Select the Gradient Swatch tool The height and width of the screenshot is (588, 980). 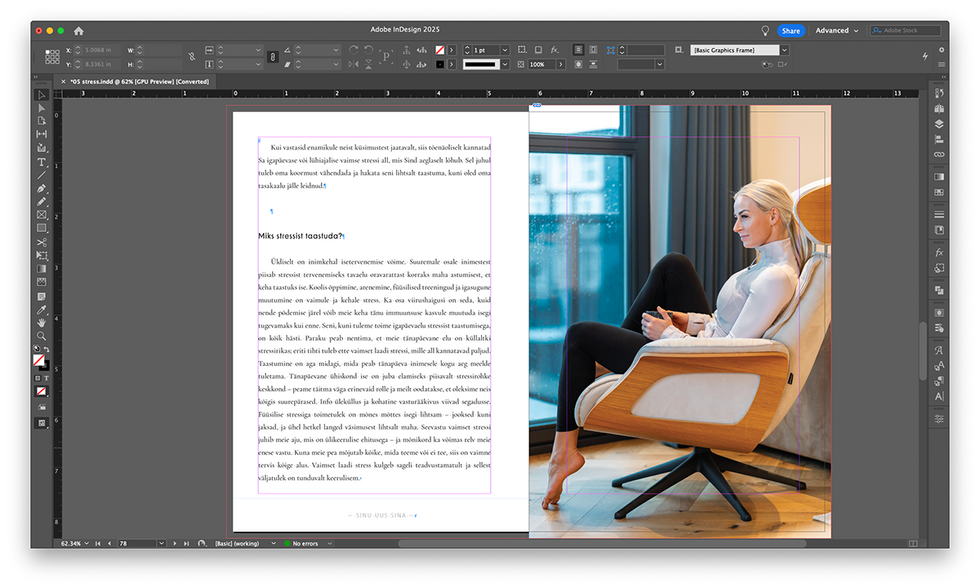tap(41, 269)
